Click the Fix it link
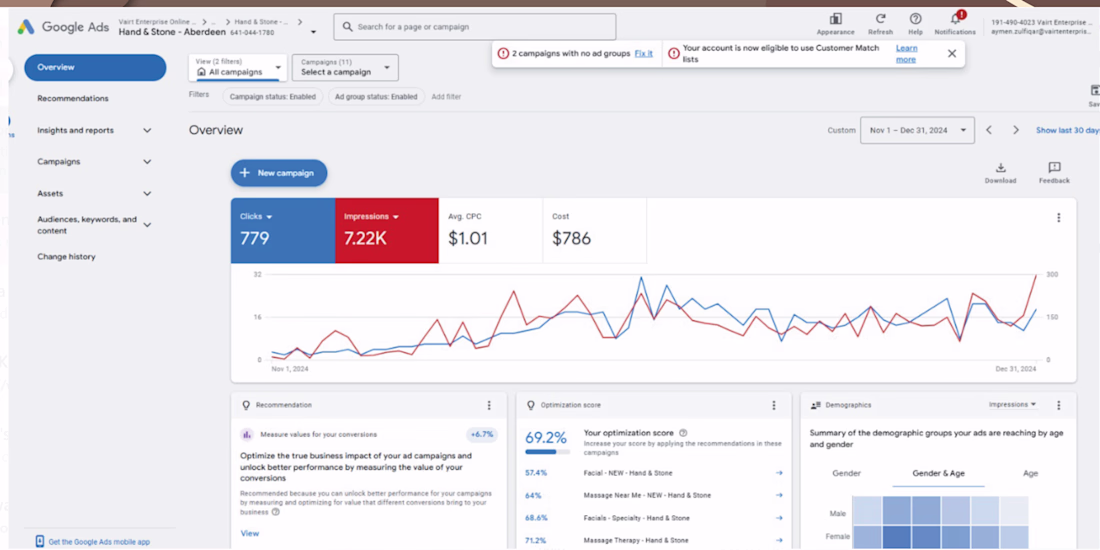1100x550 pixels. click(x=643, y=53)
